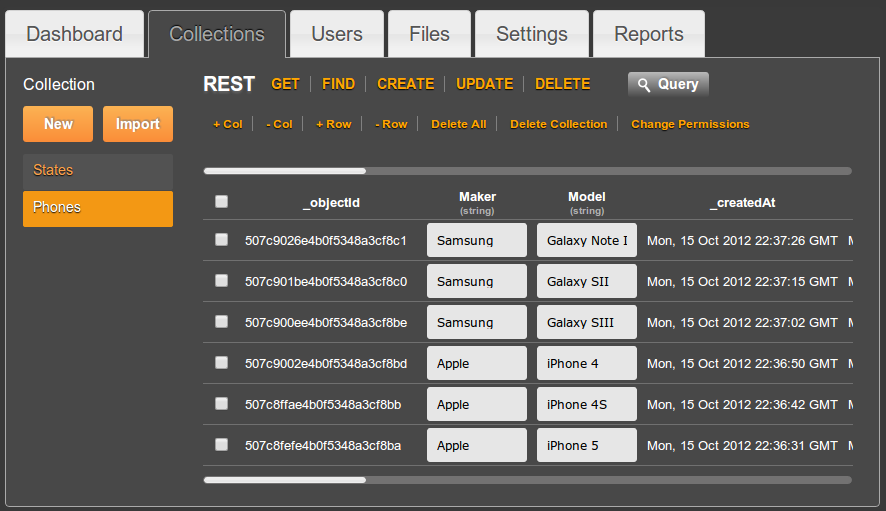Select the States collection in the sidebar
Image resolution: width=886 pixels, height=511 pixels.
pos(97,170)
